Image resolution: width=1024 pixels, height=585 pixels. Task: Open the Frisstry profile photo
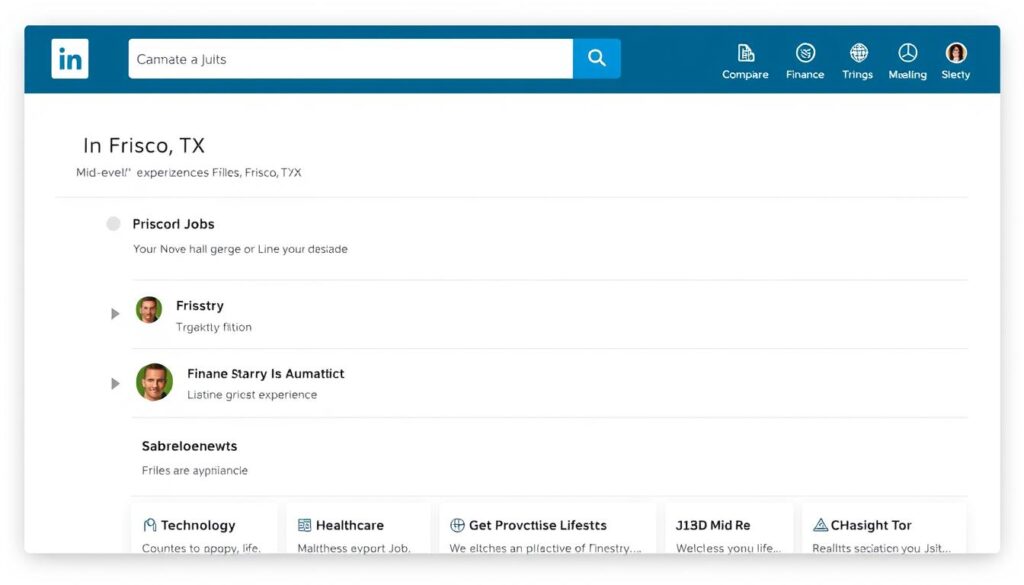coord(149,310)
